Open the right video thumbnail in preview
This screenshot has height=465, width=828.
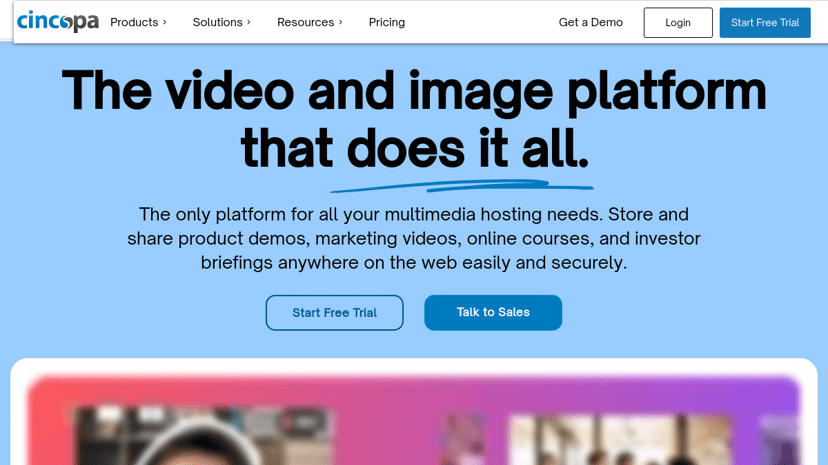[x=620, y=440]
